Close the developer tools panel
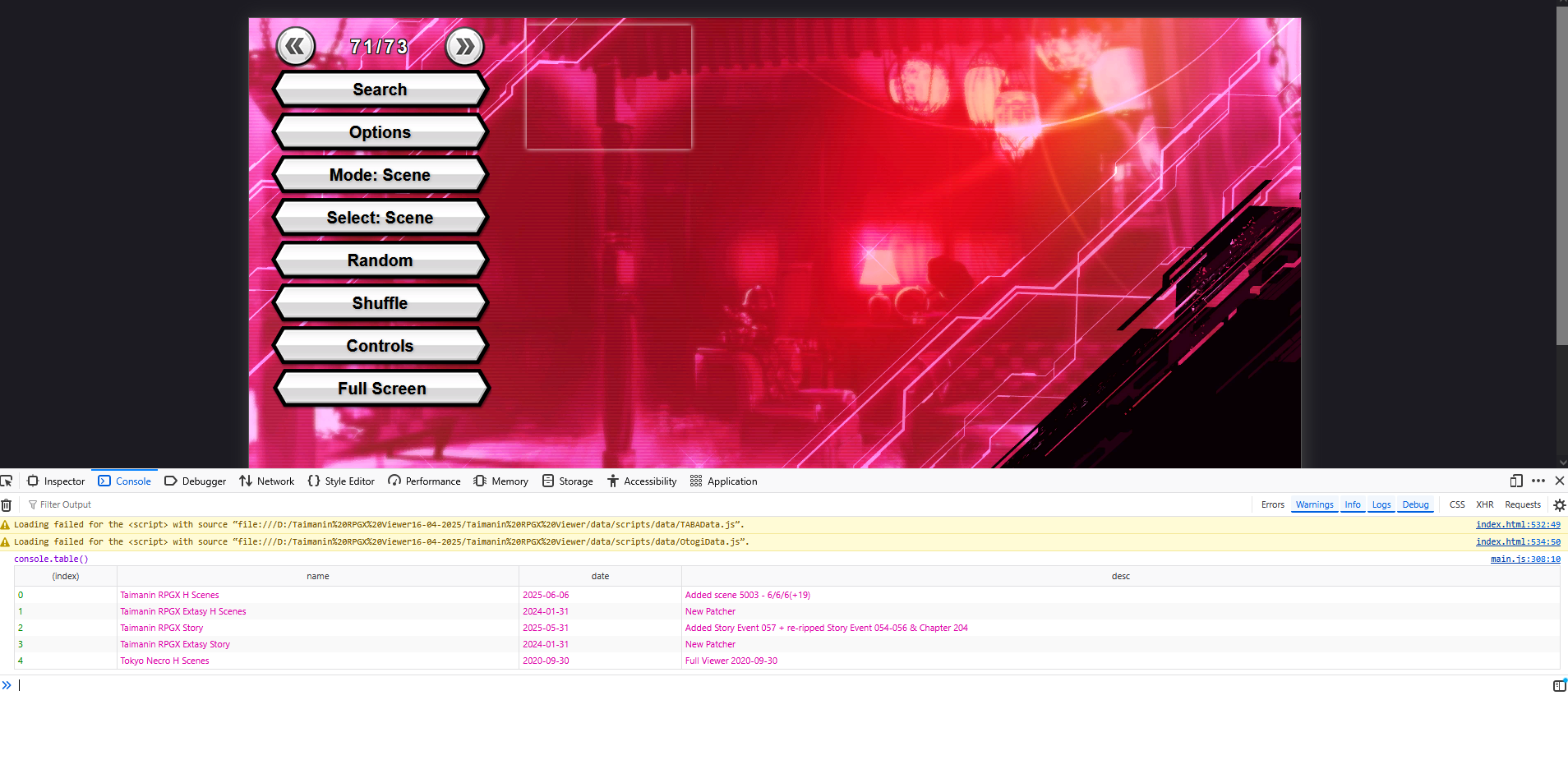Image resolution: width=1568 pixels, height=769 pixels. [x=1560, y=481]
